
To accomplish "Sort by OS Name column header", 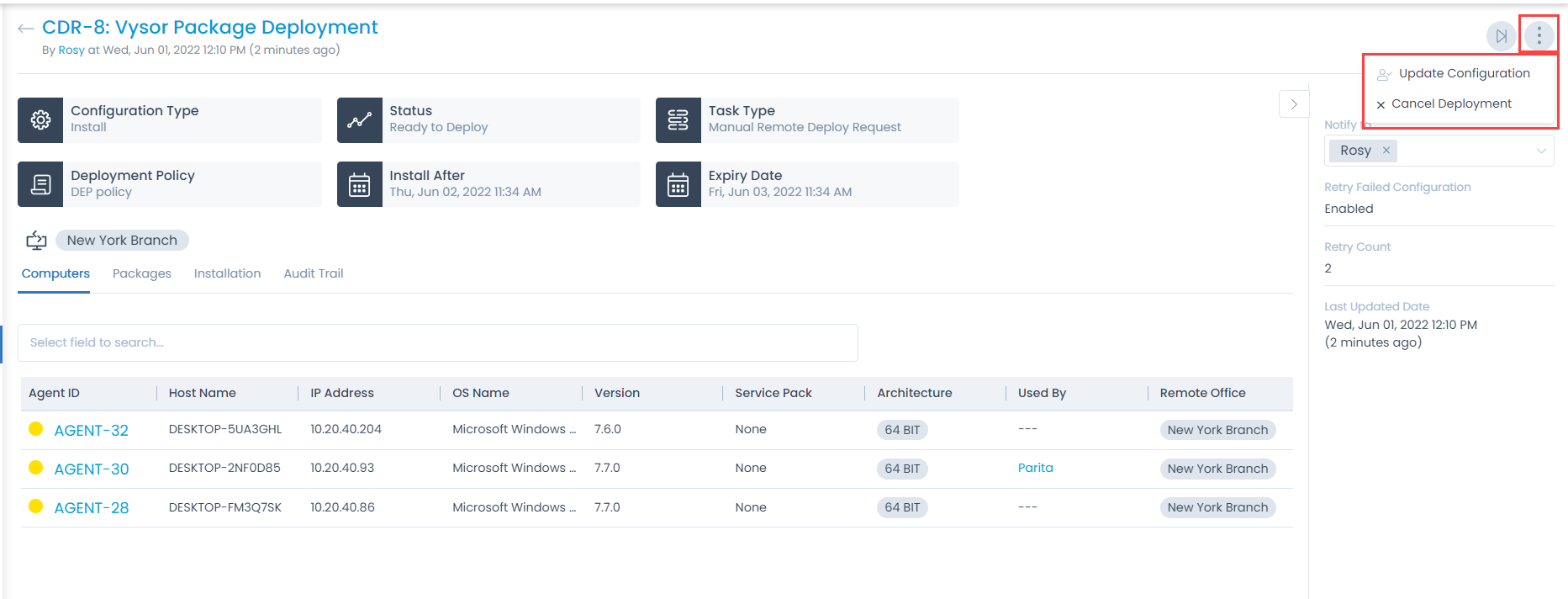I will (481, 393).
